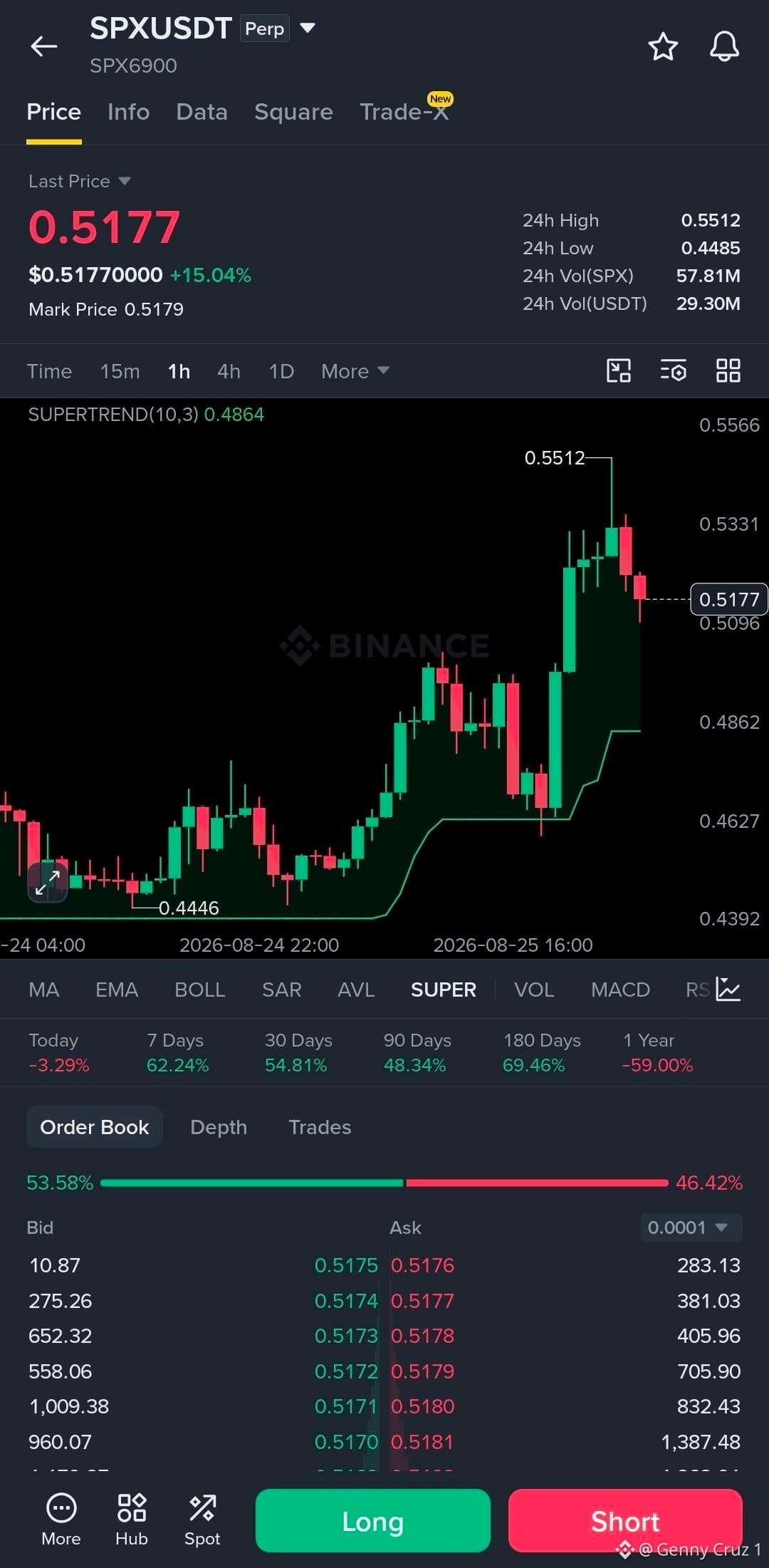Select the 1h chart interval

pyautogui.click(x=179, y=370)
